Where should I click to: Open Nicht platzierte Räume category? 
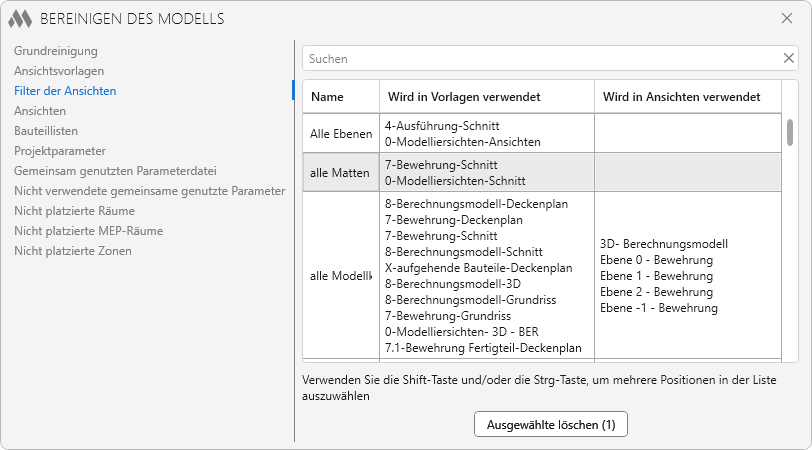coord(74,211)
